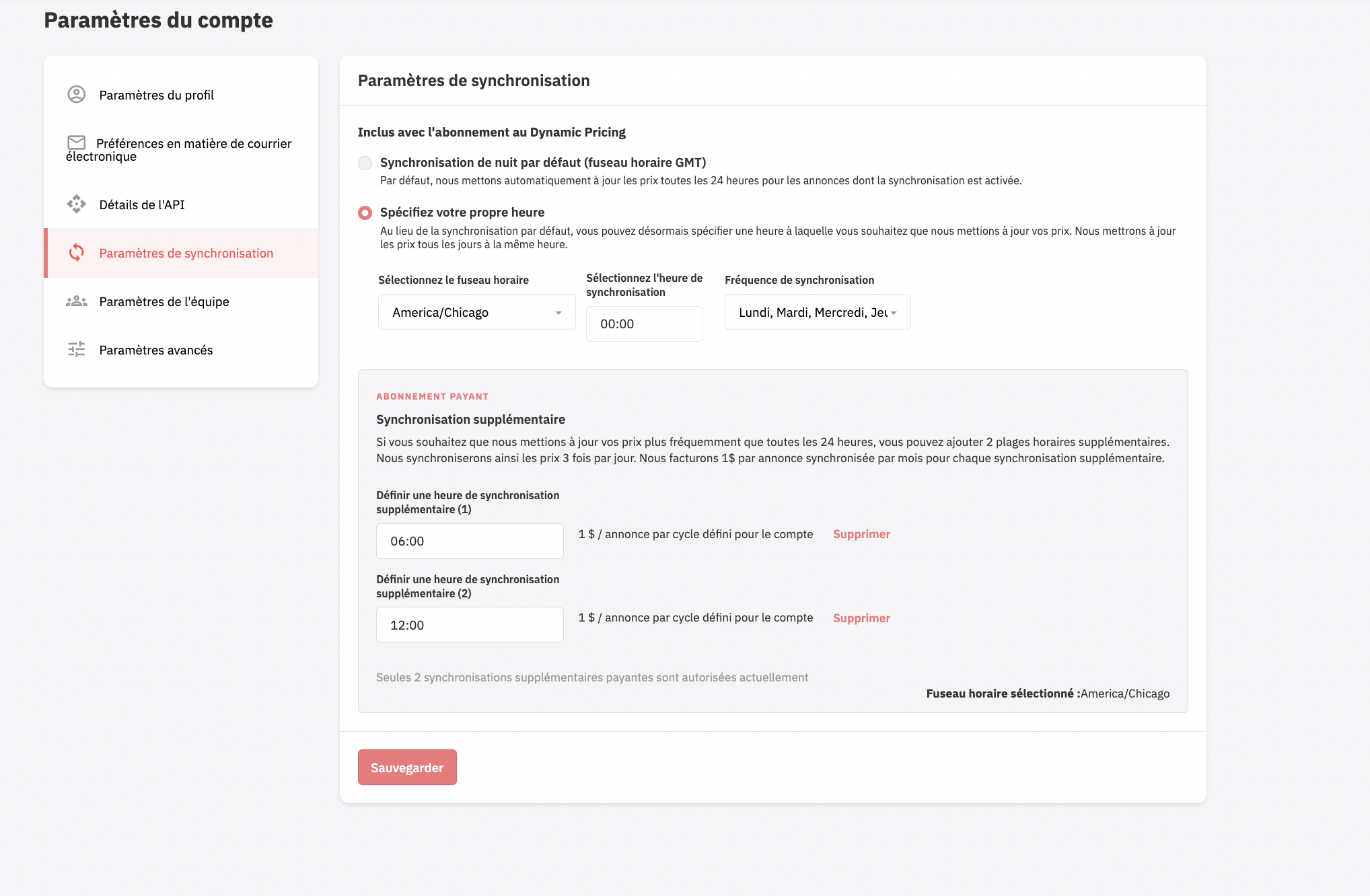Click 'Seules 2 synchronisations supplémentaires' note
Screen dimensions: 1370x896
click(x=592, y=677)
